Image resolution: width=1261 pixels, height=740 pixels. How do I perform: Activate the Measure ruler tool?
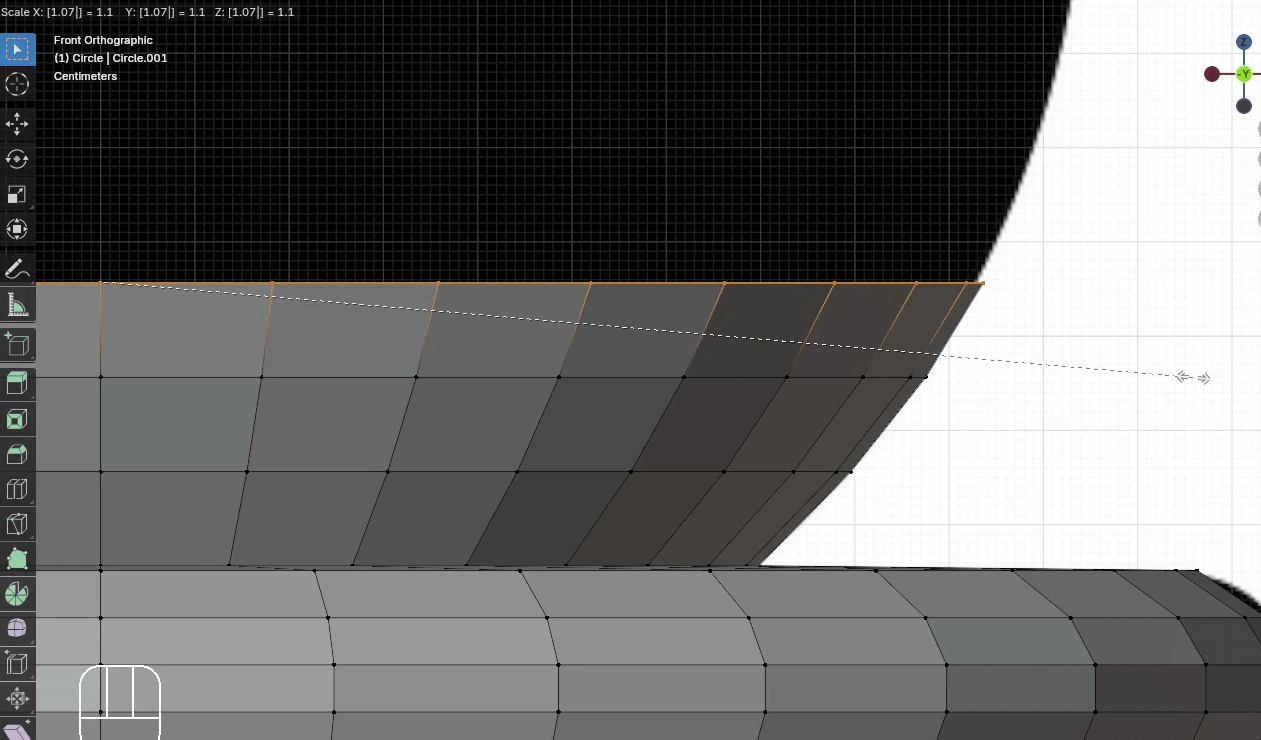pyautogui.click(x=17, y=304)
